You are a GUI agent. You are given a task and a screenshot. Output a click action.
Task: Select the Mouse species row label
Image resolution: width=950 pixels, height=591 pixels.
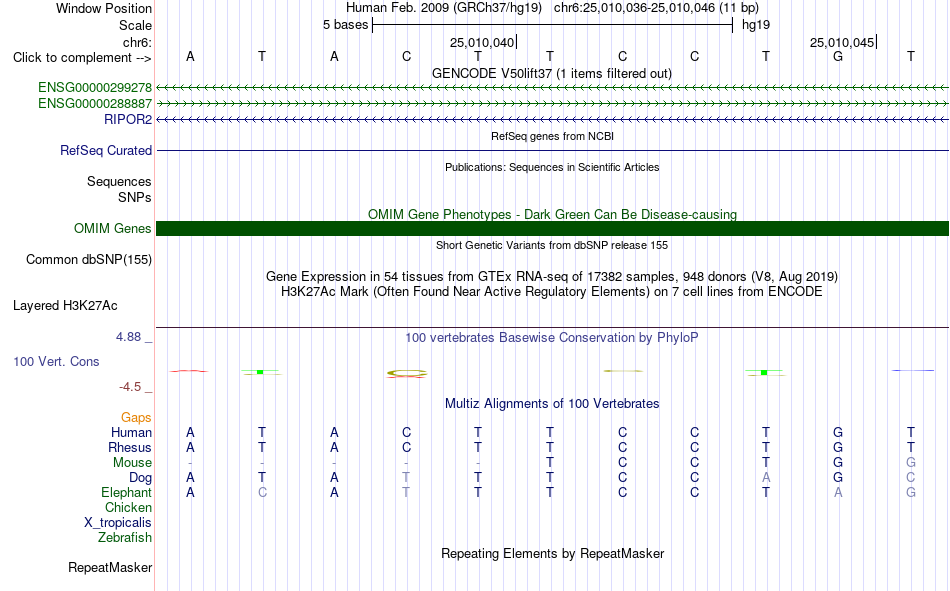pos(133,462)
